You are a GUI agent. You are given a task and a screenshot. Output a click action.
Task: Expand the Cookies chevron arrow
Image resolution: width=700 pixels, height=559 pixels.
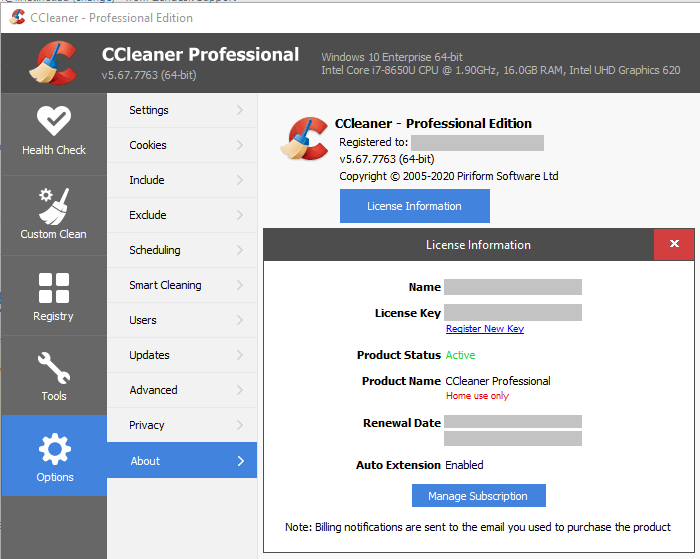click(x=240, y=145)
